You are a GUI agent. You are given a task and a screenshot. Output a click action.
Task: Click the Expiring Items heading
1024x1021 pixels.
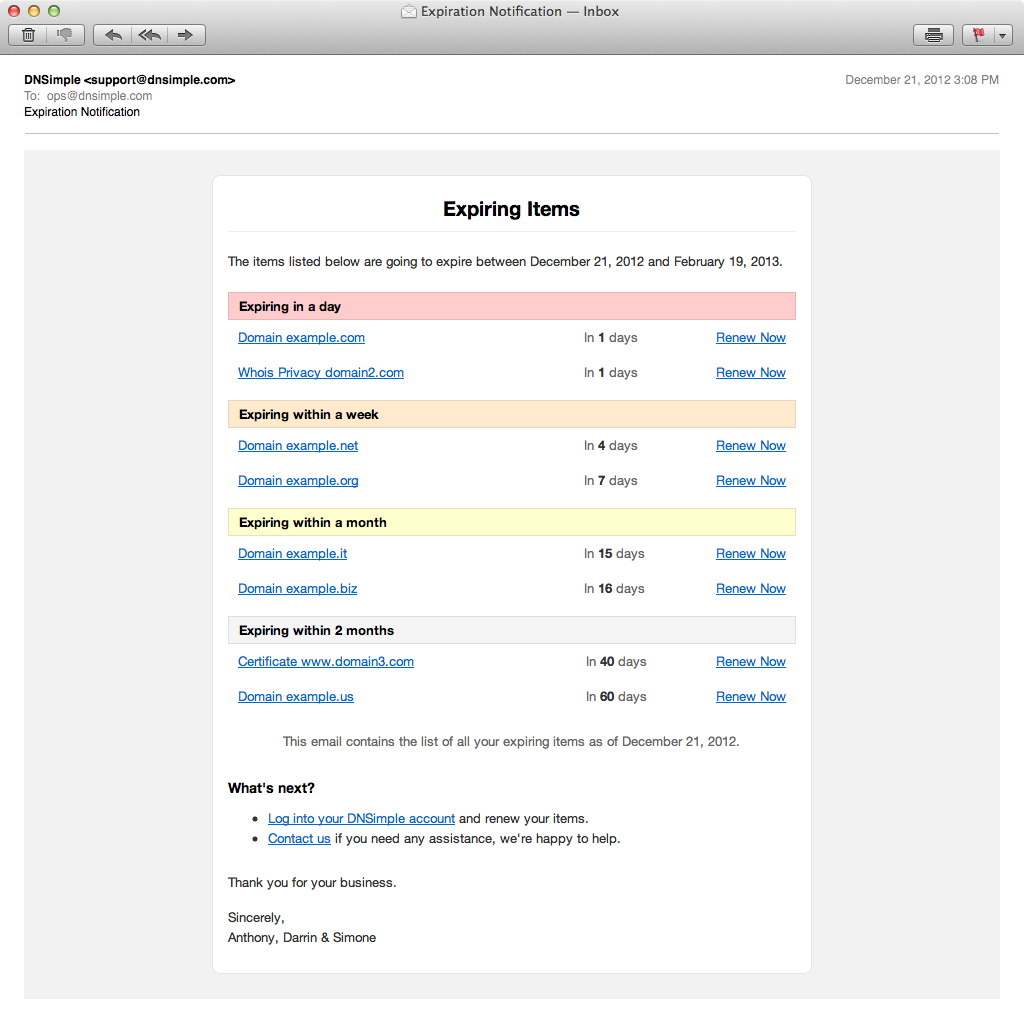[511, 209]
